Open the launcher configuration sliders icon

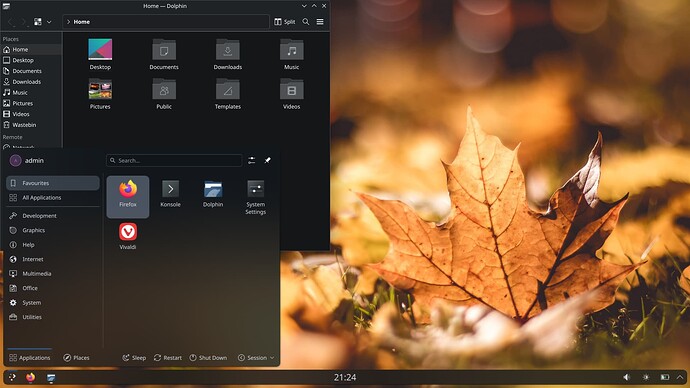tap(252, 161)
